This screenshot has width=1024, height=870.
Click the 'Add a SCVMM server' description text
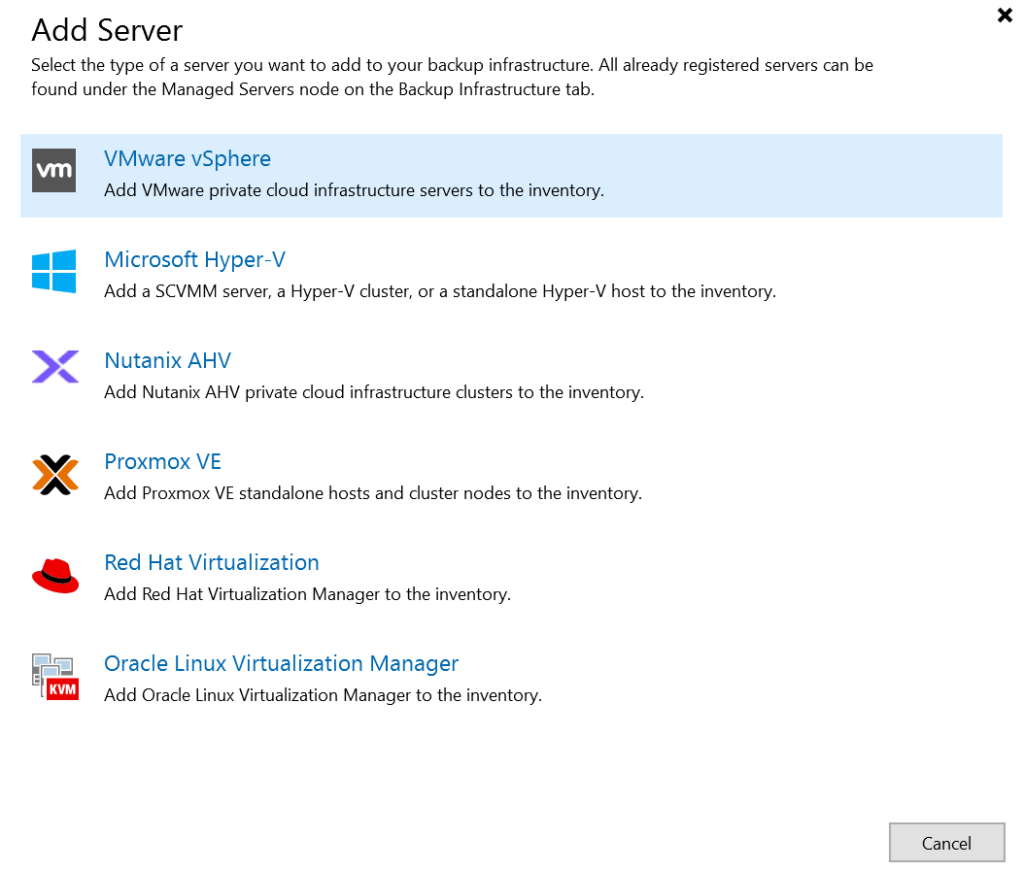tap(440, 291)
